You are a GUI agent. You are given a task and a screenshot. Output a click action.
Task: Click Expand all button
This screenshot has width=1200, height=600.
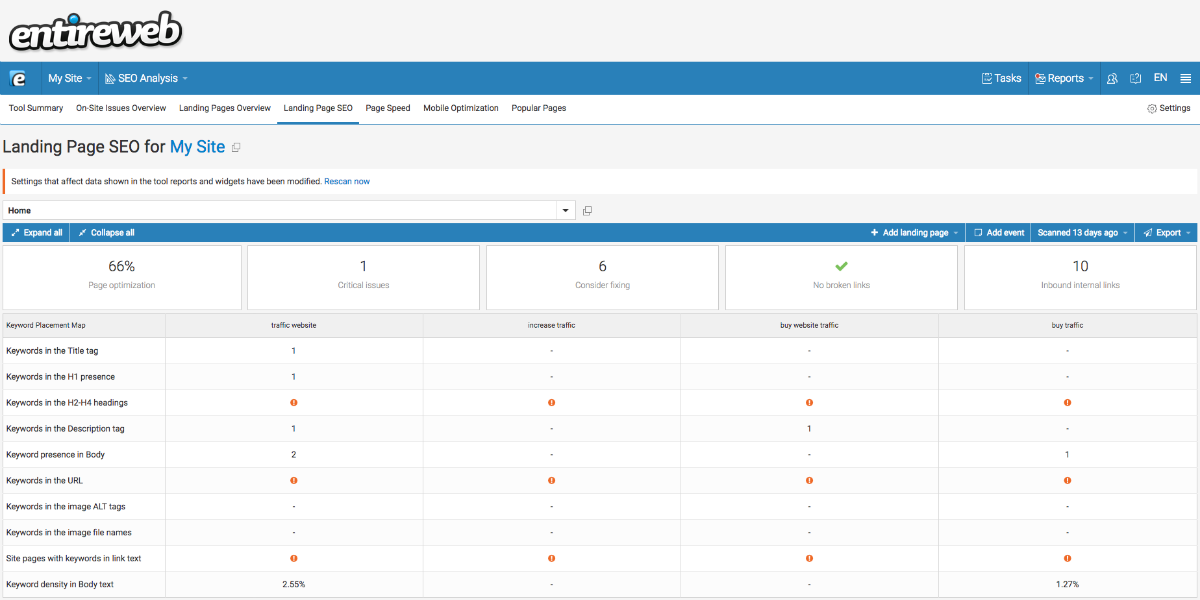point(37,232)
